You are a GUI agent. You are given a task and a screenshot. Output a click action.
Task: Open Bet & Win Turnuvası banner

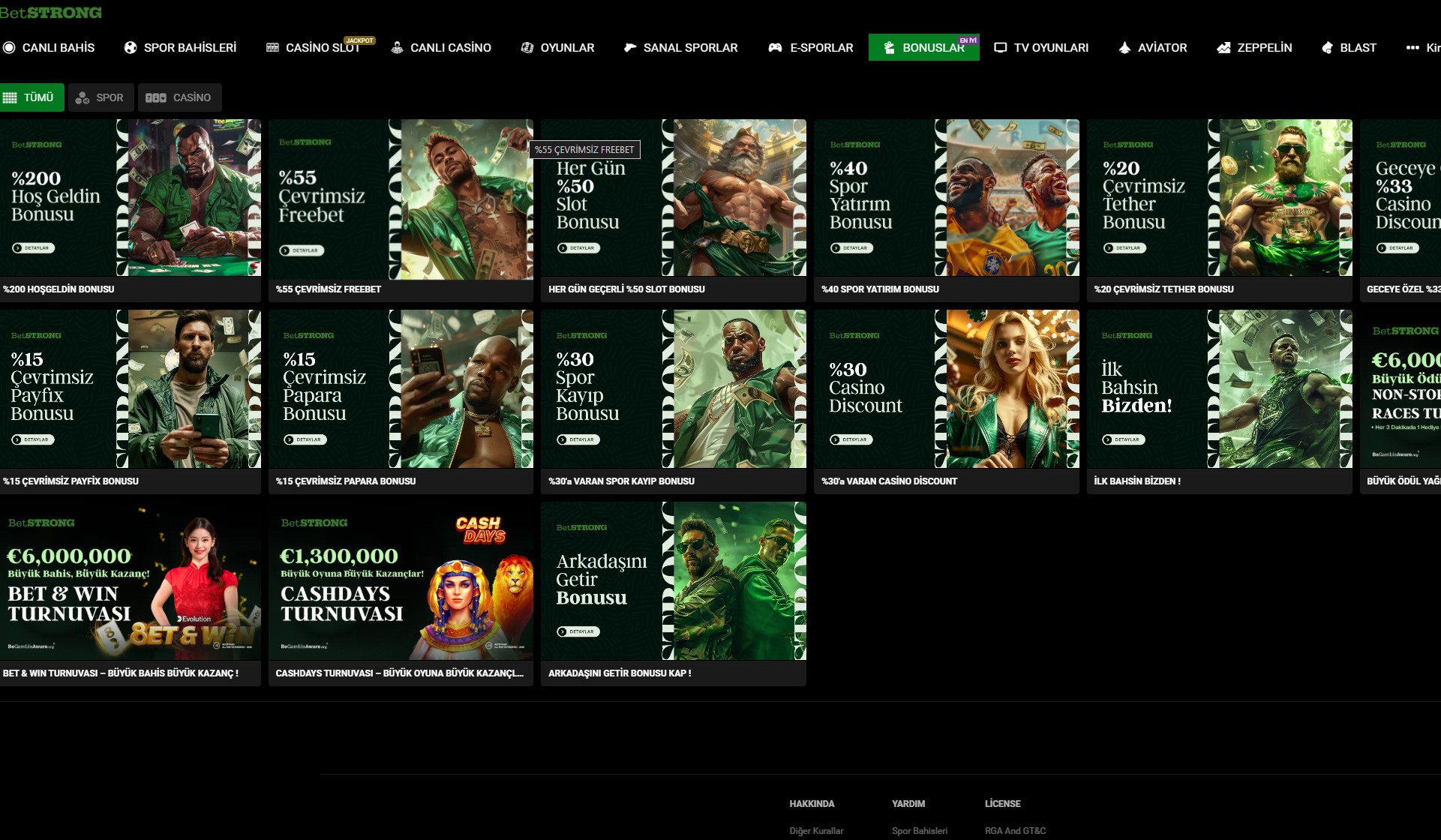pos(131,581)
